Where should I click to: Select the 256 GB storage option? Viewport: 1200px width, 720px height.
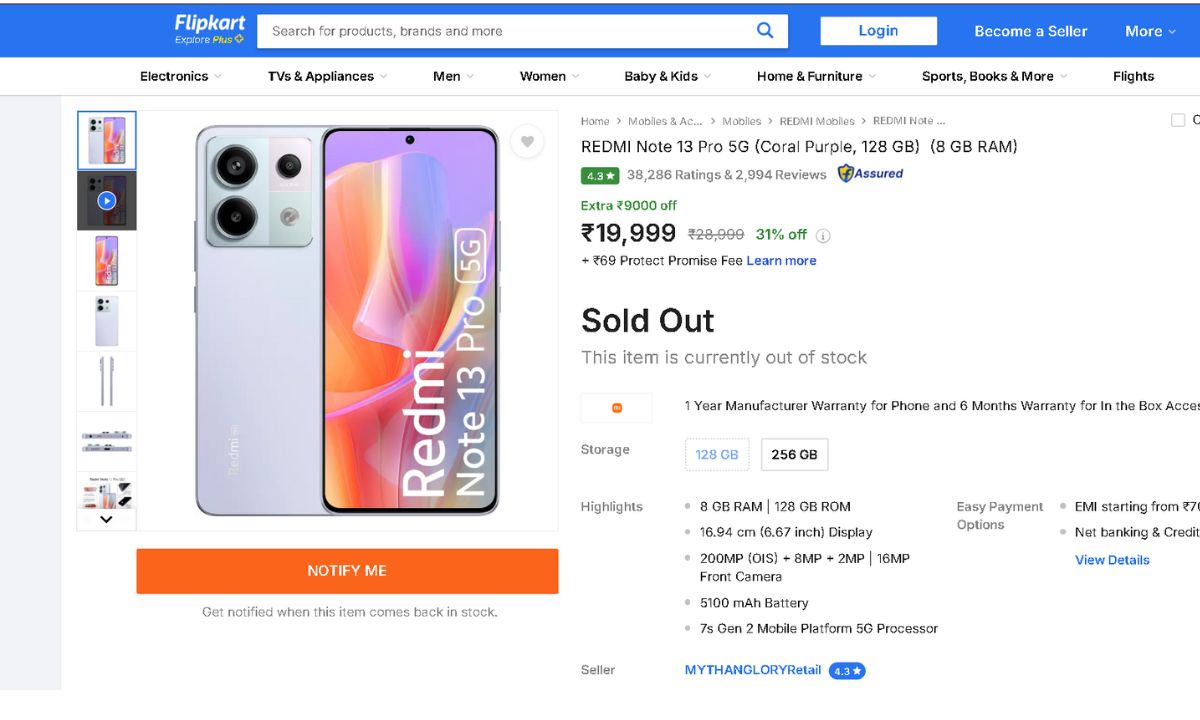[794, 454]
